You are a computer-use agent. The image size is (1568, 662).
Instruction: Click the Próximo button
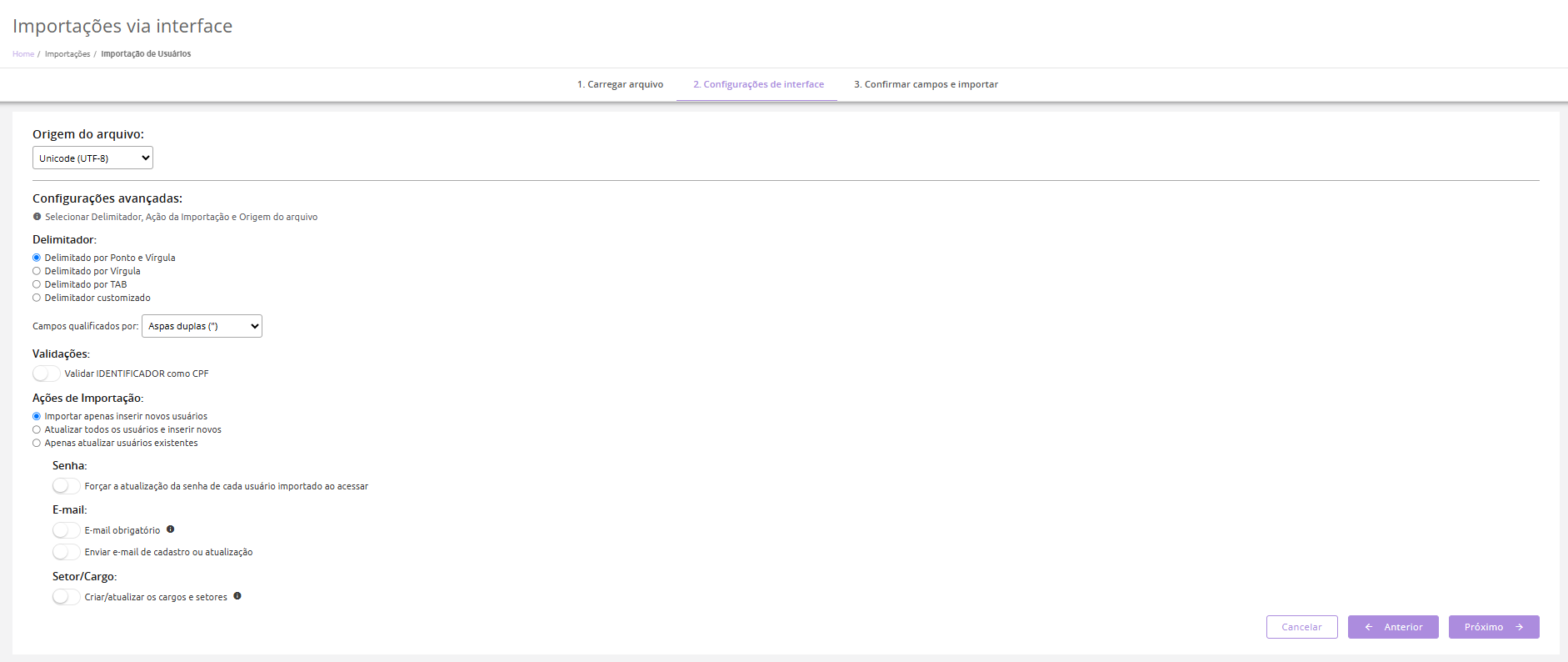tap(1493, 627)
